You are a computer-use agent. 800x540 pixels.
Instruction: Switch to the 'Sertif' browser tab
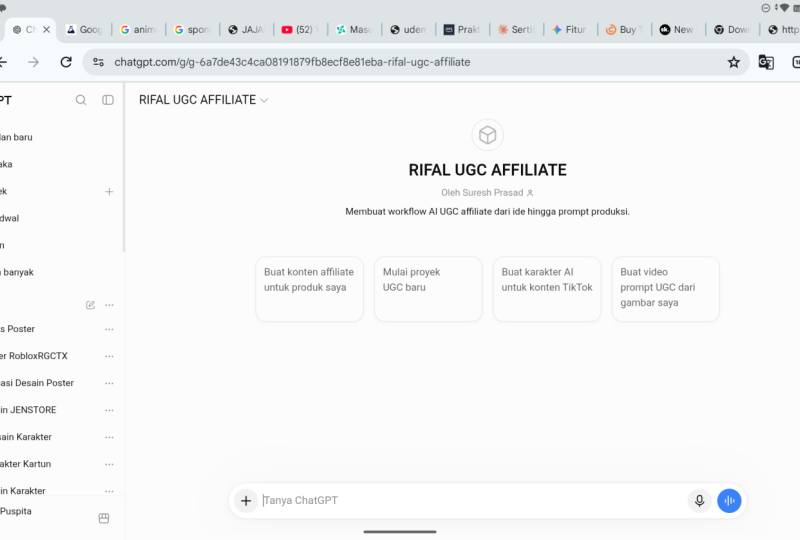517,30
